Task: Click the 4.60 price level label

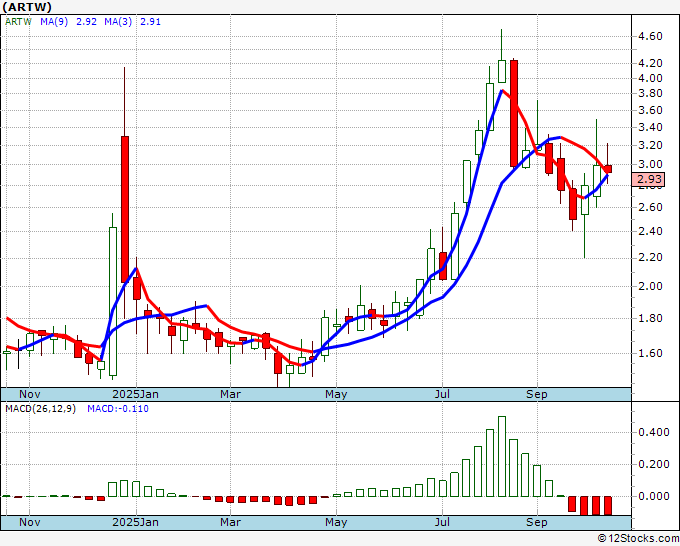Action: click(x=649, y=36)
